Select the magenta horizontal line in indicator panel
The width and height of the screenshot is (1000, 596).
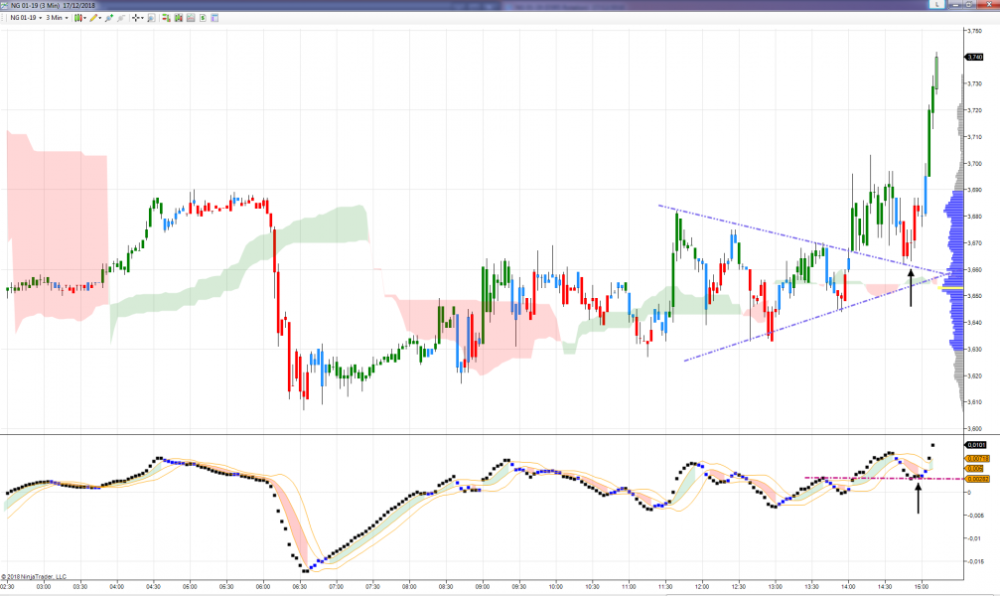(860, 478)
